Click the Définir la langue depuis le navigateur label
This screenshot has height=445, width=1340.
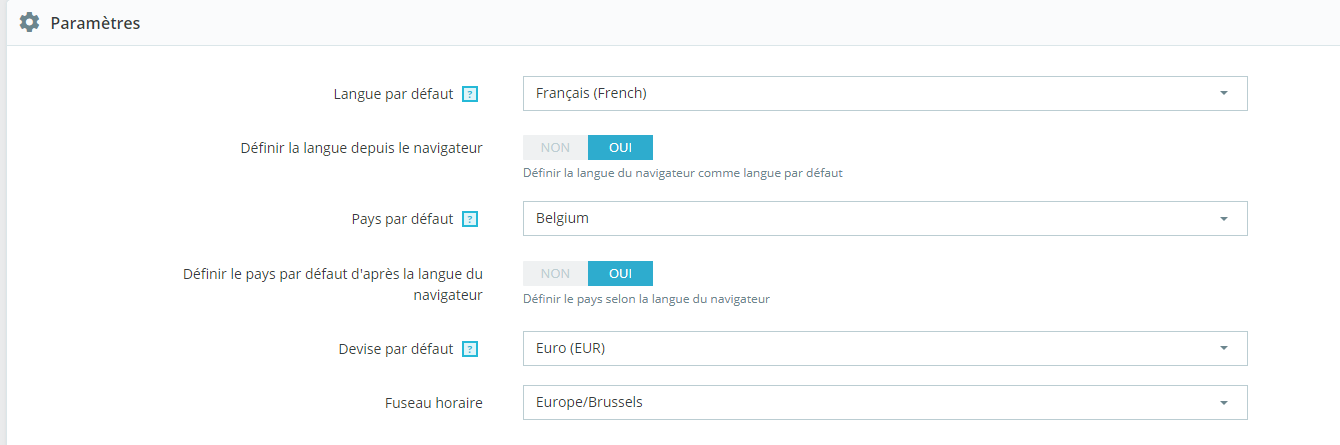(362, 148)
